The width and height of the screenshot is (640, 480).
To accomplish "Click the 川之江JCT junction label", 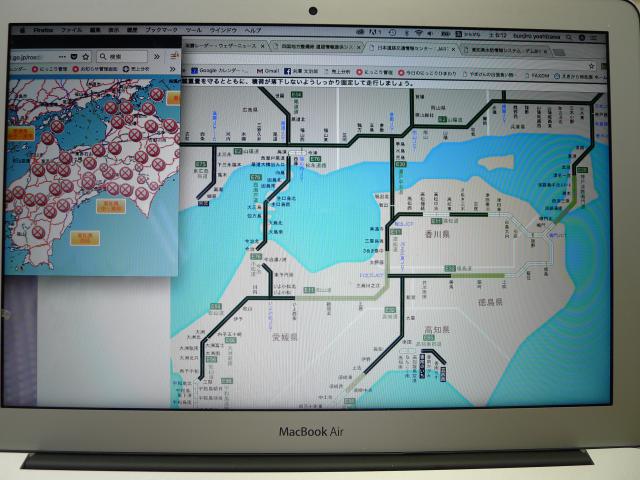I will tap(372, 276).
